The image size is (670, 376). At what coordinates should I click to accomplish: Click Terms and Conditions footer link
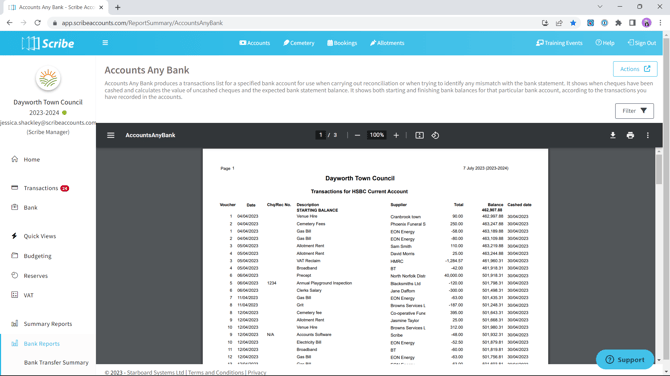click(215, 373)
